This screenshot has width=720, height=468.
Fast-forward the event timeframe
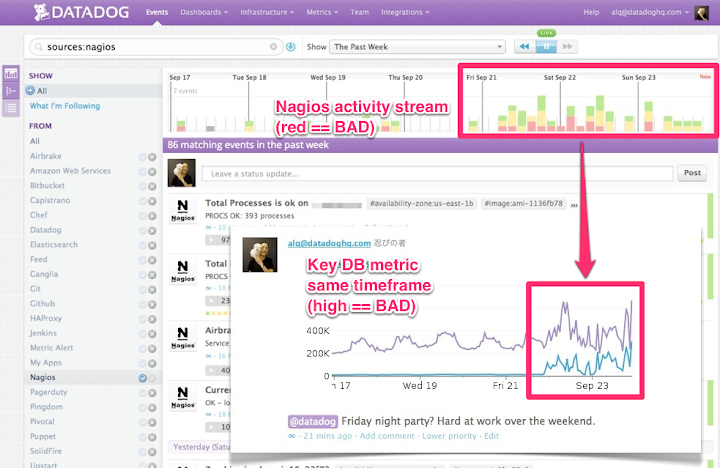coord(567,46)
